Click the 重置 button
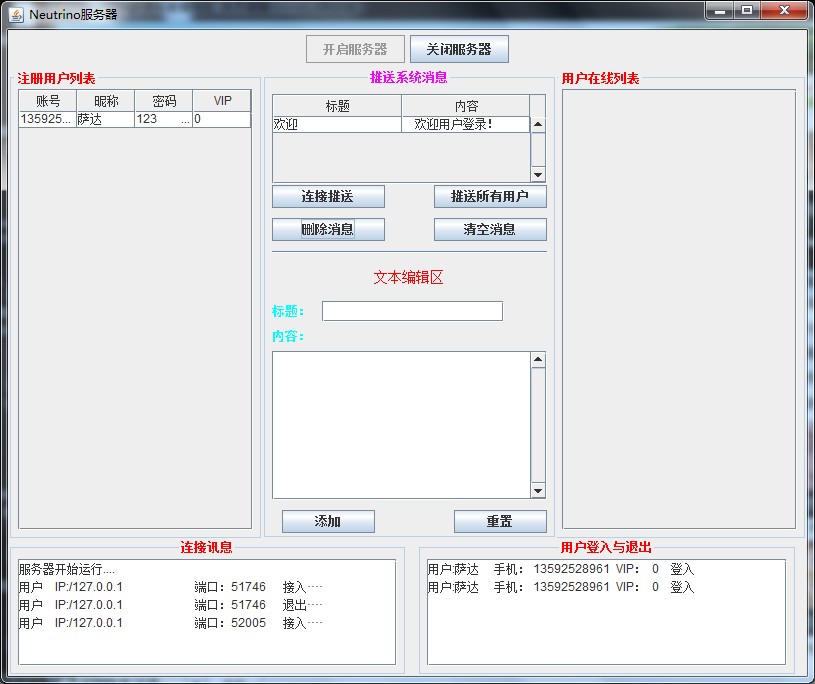Viewport: 815px width, 684px height. coord(500,521)
